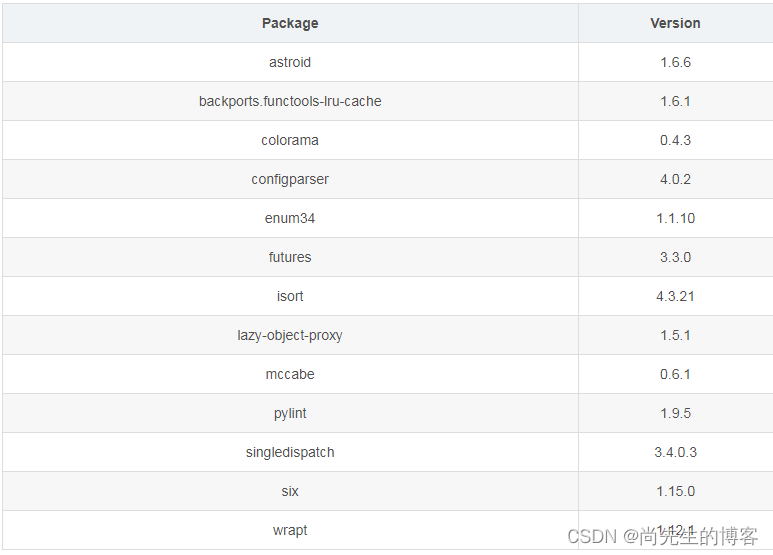Click the isort package name

click(290, 296)
